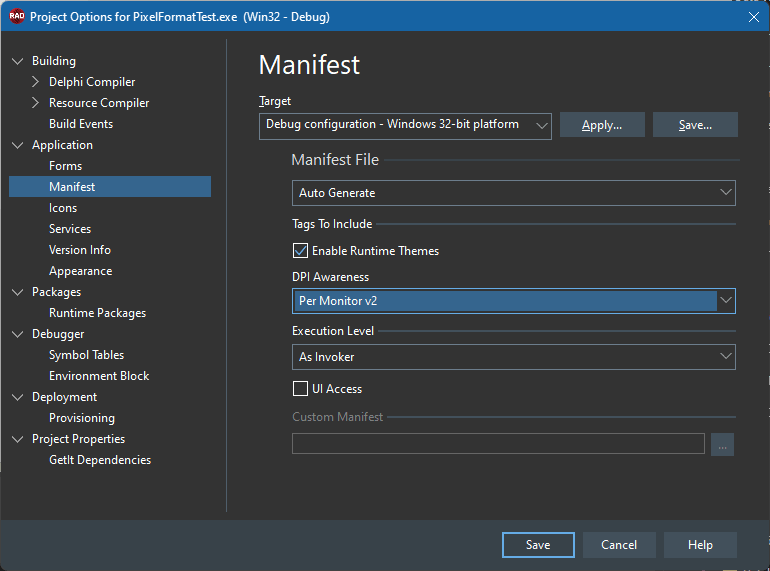The height and width of the screenshot is (571, 770).
Task: Cancel the Project Options dialog
Action: 619,545
